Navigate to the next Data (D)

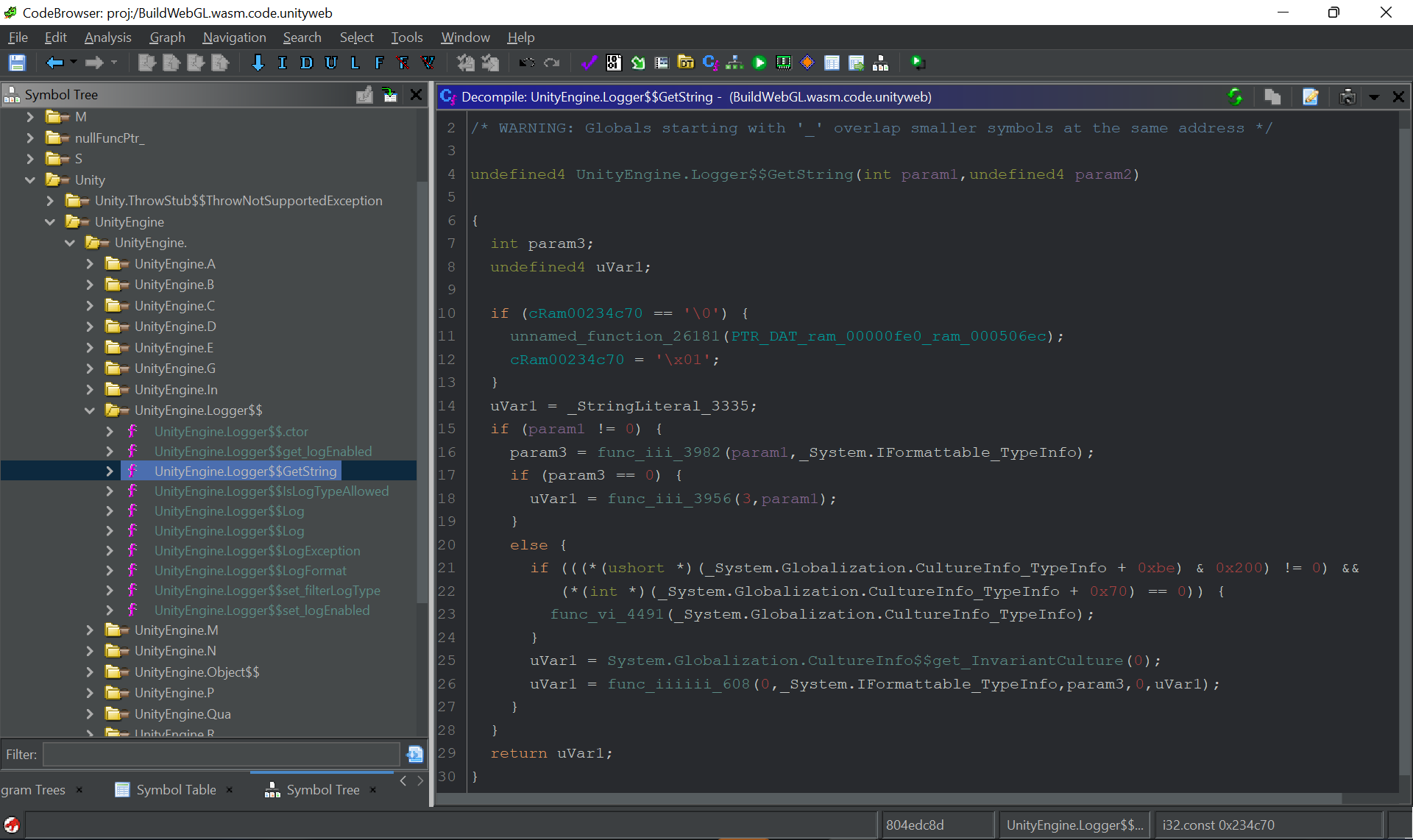[x=306, y=63]
